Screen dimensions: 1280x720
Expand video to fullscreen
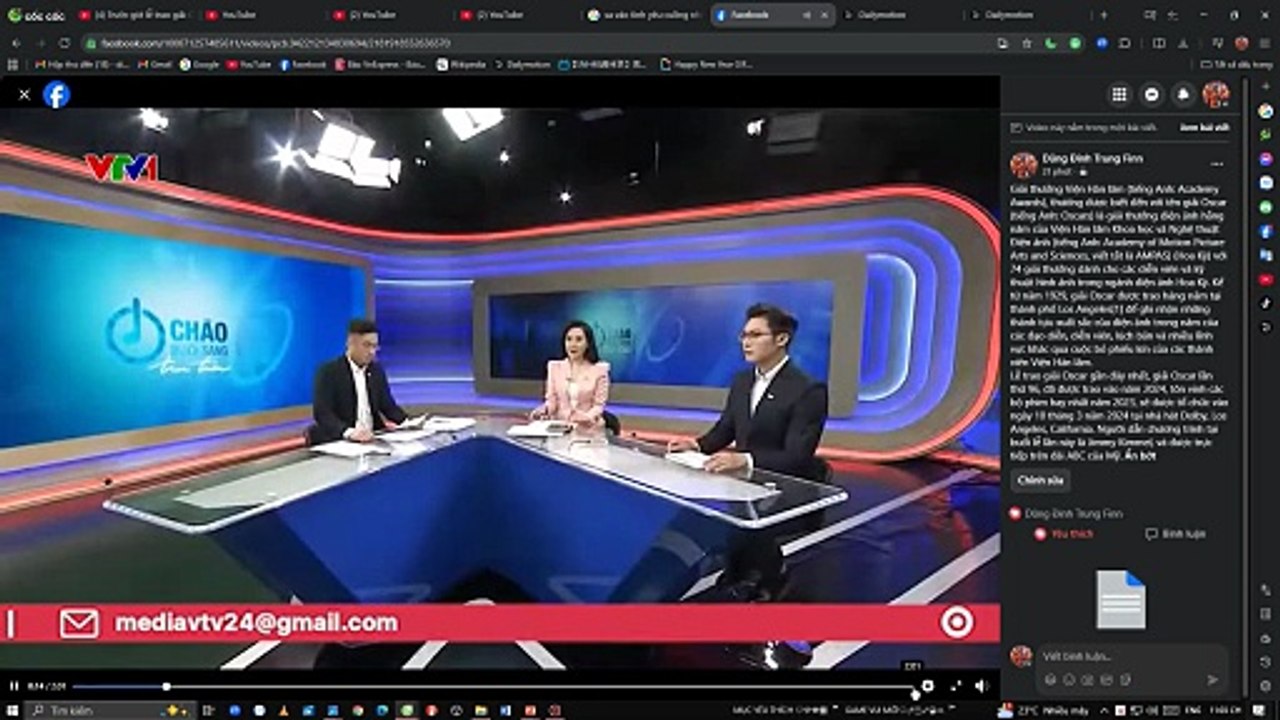(x=955, y=686)
